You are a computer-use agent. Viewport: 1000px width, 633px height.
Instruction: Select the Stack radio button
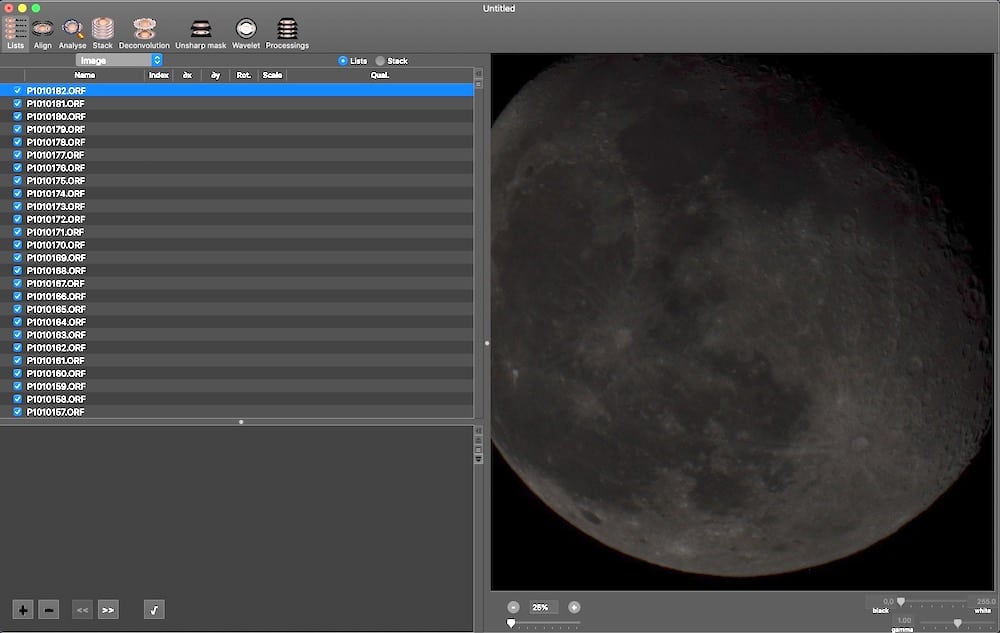[x=380, y=61]
